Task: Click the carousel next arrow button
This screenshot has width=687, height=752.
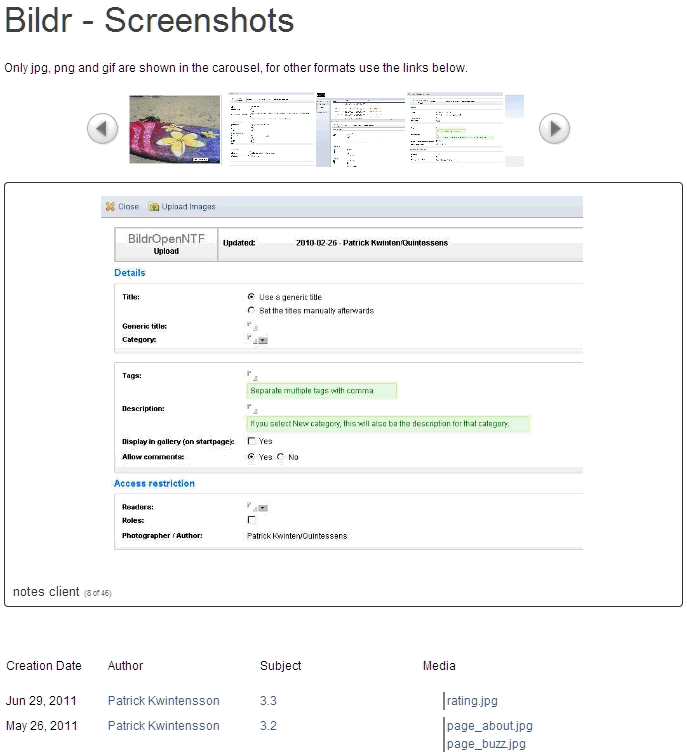Action: pos(554,129)
